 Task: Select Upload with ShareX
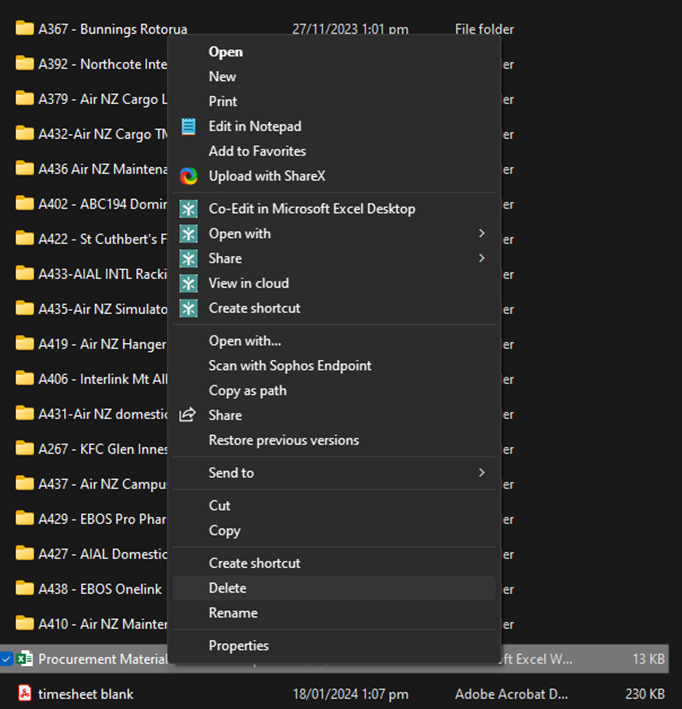[x=334, y=176]
